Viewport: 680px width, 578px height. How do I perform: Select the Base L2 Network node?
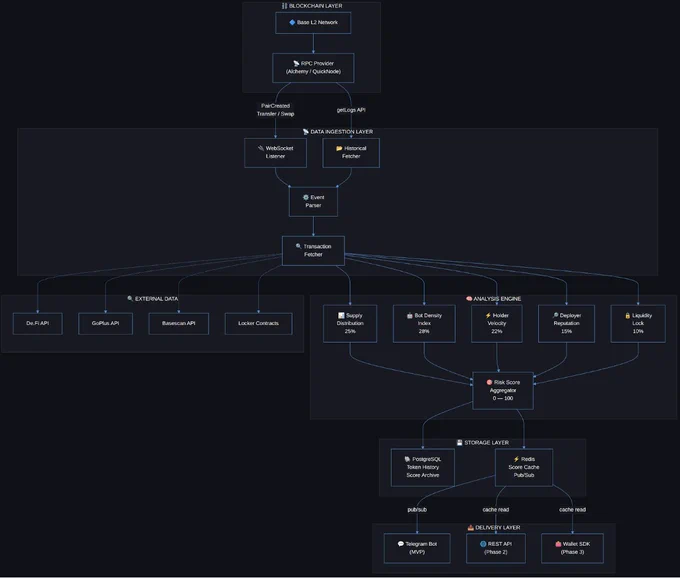pos(313,23)
